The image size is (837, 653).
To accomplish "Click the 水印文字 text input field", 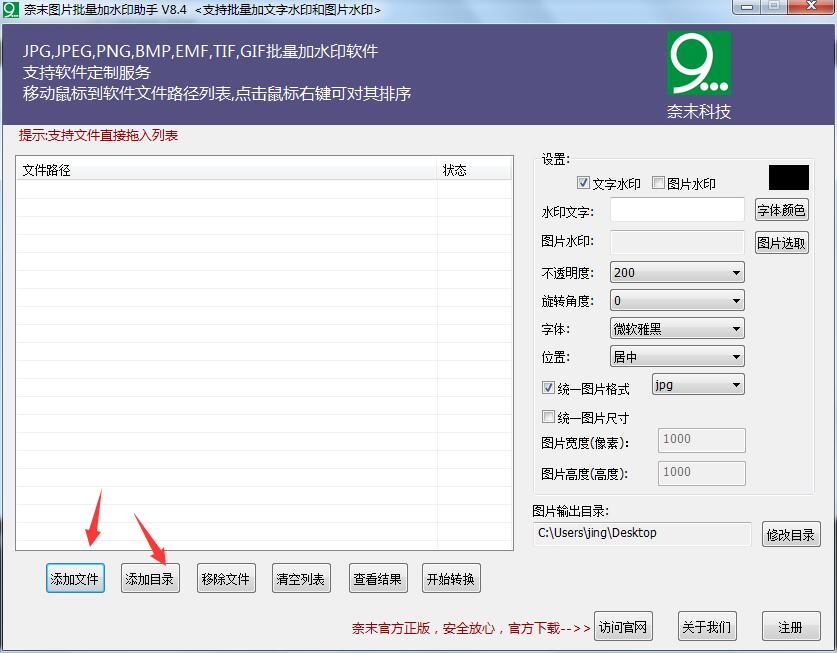I will [x=677, y=210].
